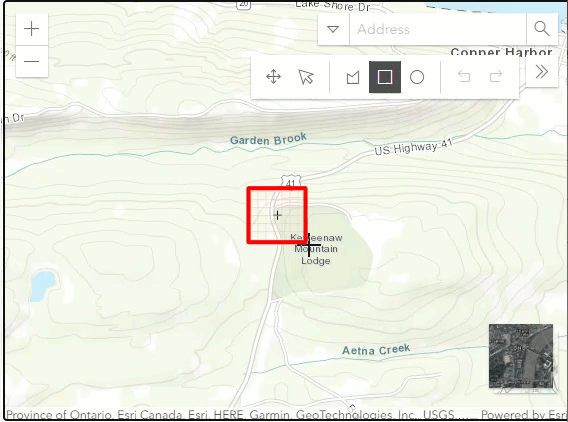Click the 41 highway shield marker
The width and height of the screenshot is (568, 422).
click(291, 182)
